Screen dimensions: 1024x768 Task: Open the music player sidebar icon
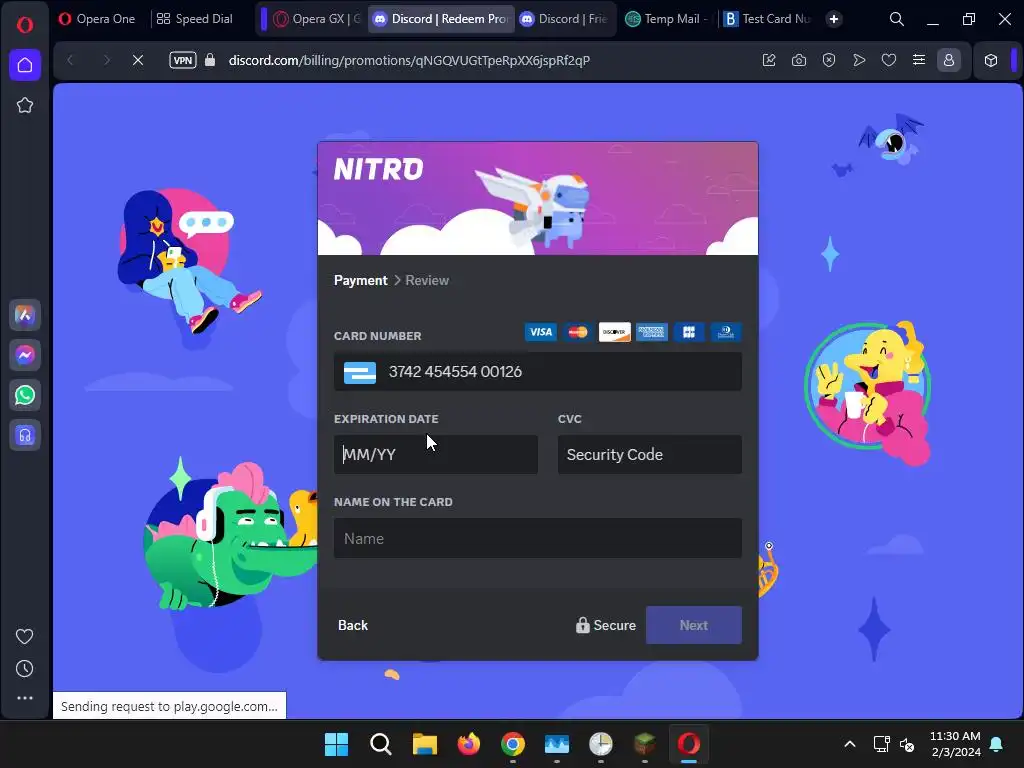pyautogui.click(x=25, y=435)
